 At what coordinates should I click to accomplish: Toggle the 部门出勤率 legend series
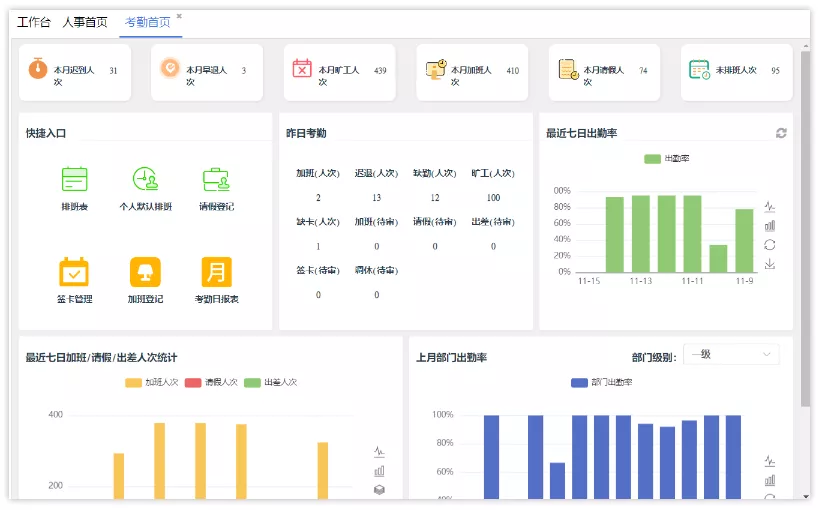coord(601,382)
